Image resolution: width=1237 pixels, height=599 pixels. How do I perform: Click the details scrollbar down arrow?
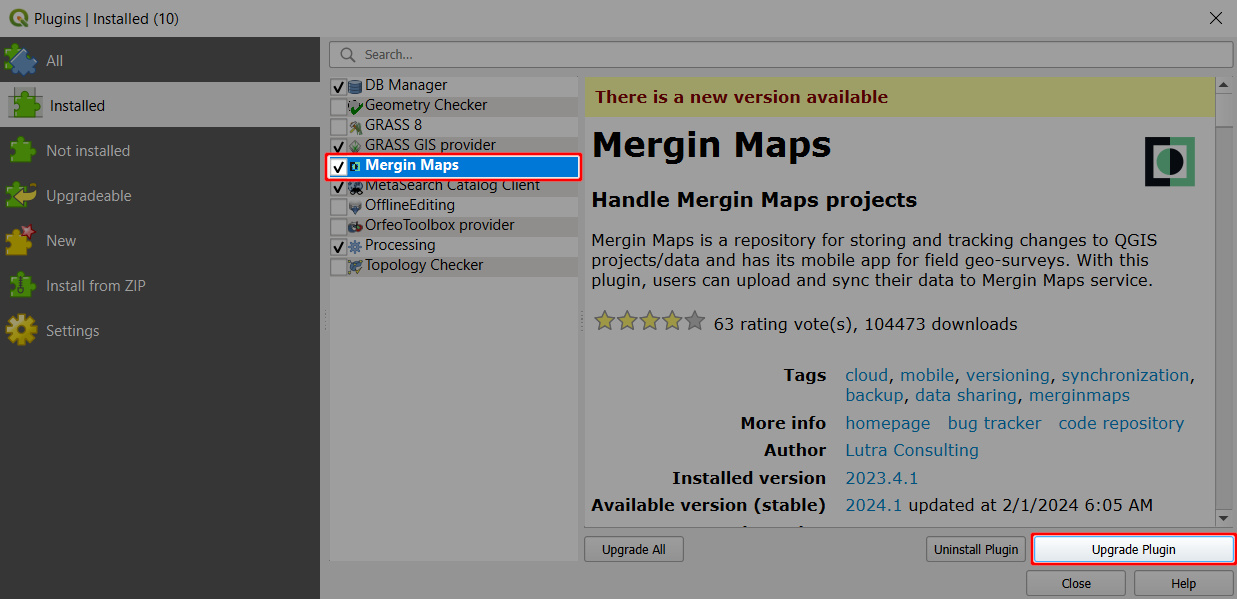(1224, 518)
